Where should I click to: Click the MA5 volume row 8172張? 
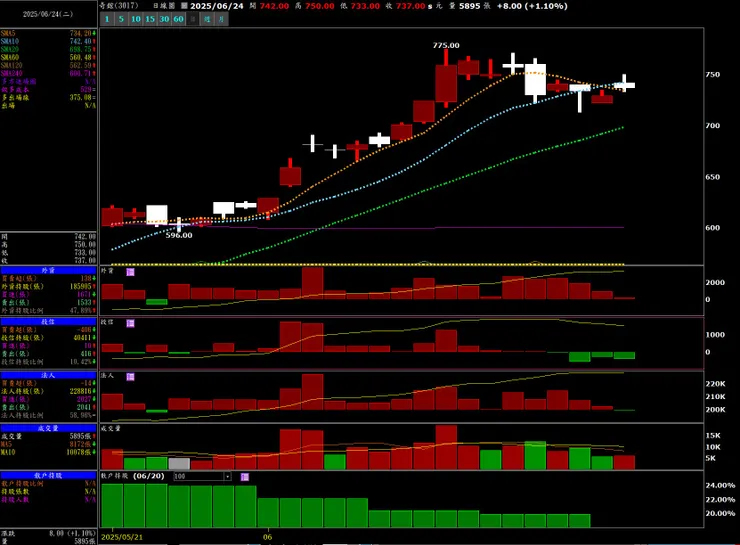pos(48,444)
